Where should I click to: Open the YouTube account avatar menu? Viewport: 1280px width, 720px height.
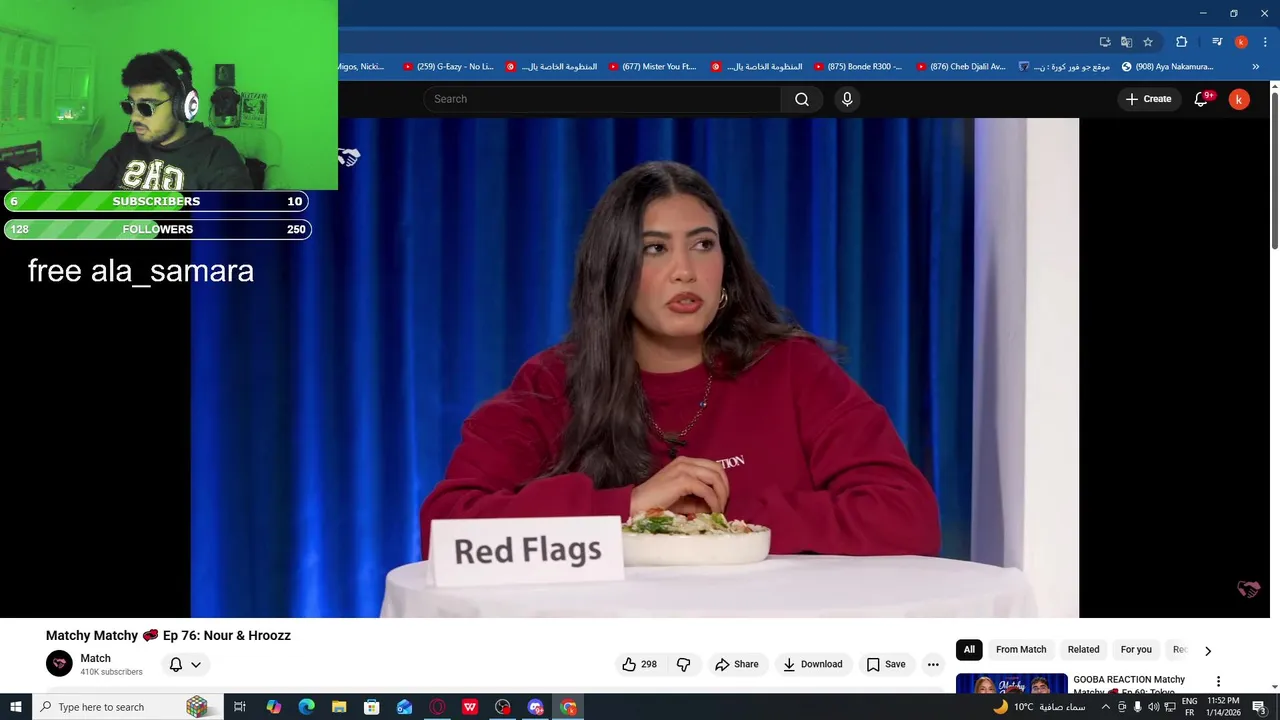(1239, 99)
